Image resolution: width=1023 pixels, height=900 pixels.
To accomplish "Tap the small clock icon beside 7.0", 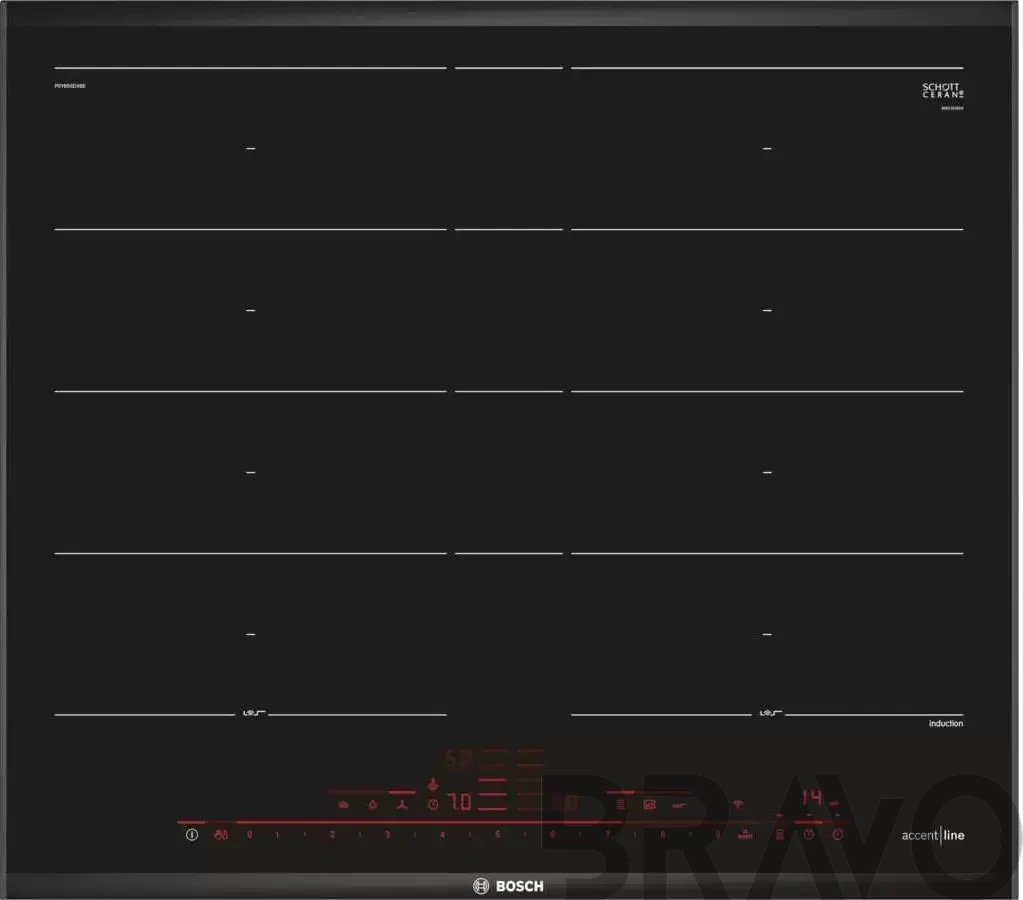I will click(433, 805).
